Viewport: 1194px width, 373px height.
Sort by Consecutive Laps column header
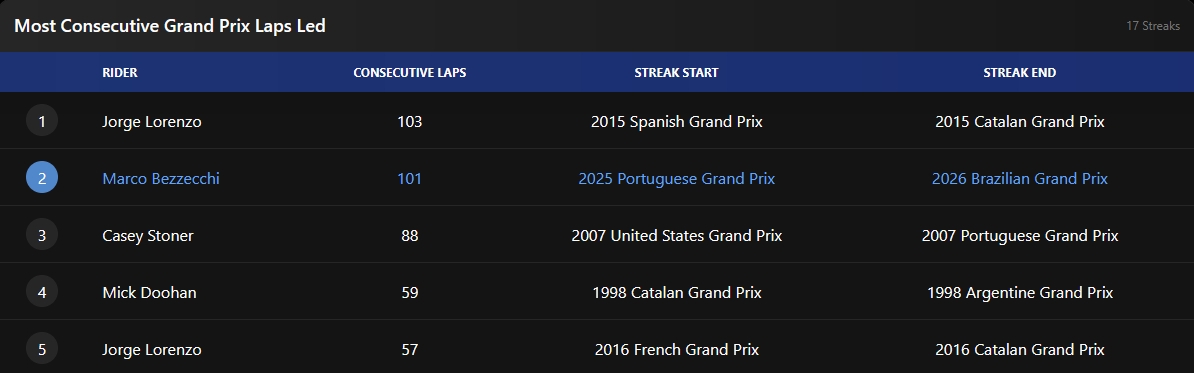click(410, 73)
